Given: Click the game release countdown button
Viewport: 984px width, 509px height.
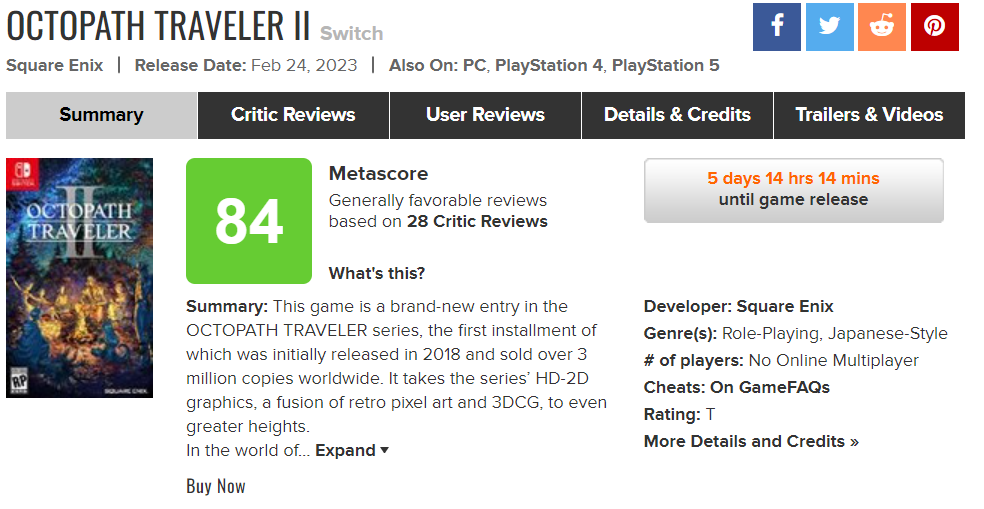Looking at the screenshot, I should 793,189.
